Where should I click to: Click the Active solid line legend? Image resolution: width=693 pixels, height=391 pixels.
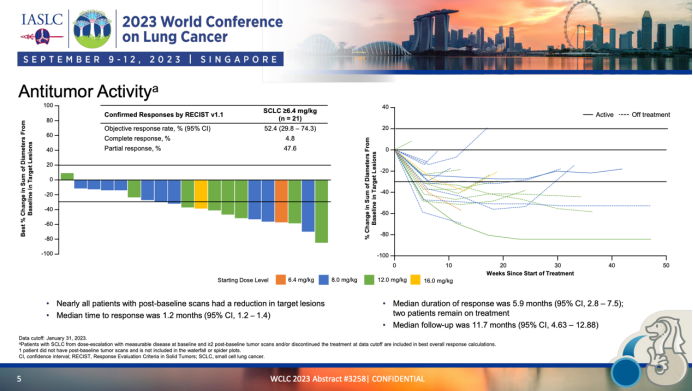pyautogui.click(x=598, y=114)
